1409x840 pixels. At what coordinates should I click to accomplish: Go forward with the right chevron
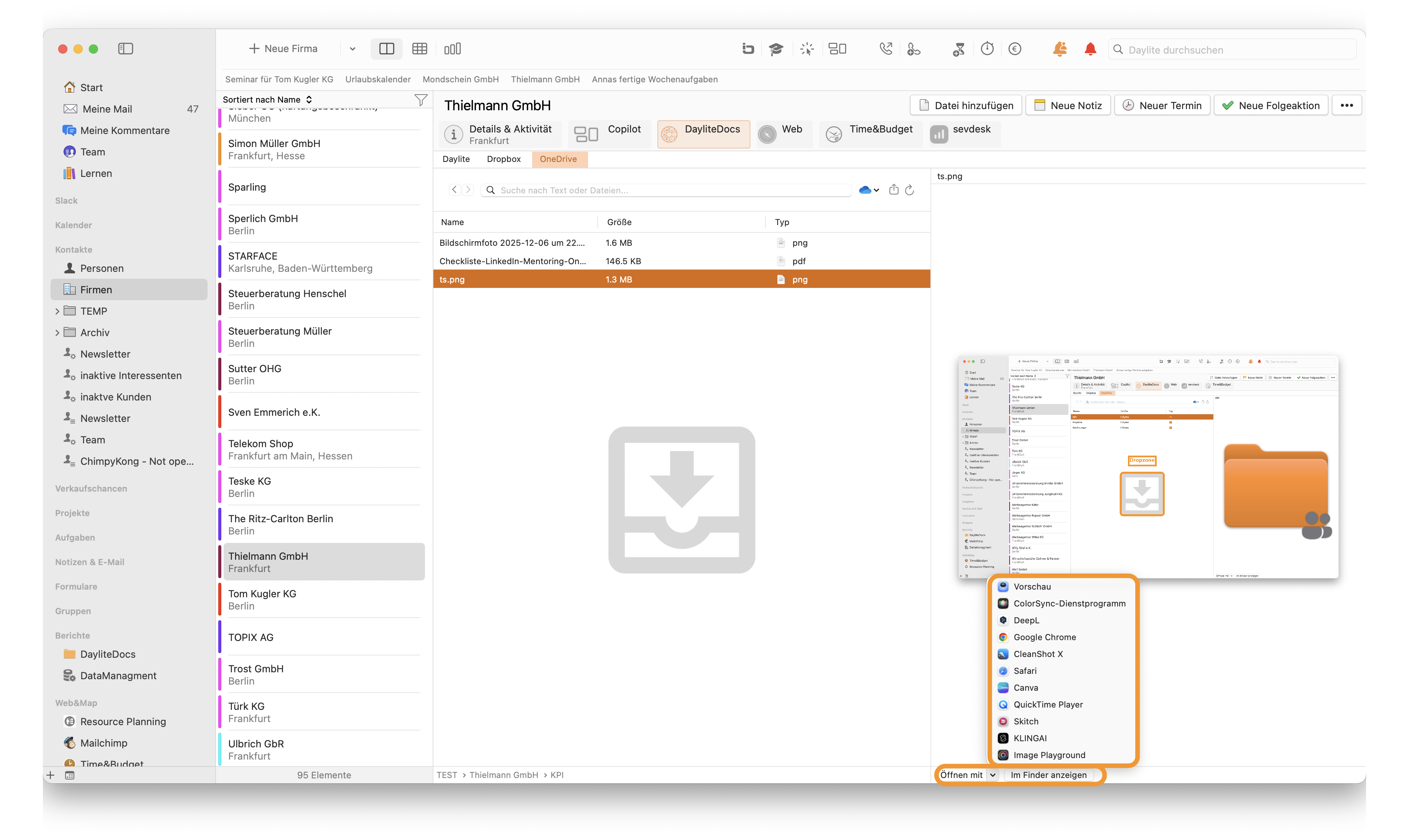pyautogui.click(x=467, y=190)
